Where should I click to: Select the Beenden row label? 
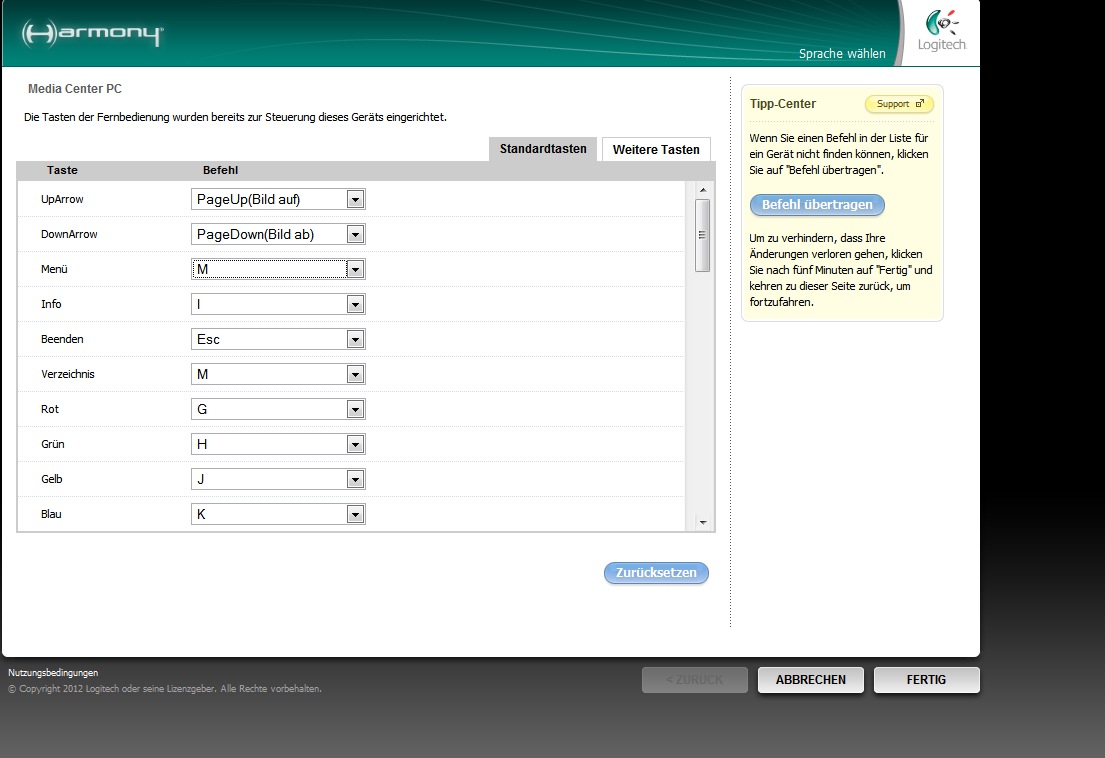pyautogui.click(x=62, y=340)
